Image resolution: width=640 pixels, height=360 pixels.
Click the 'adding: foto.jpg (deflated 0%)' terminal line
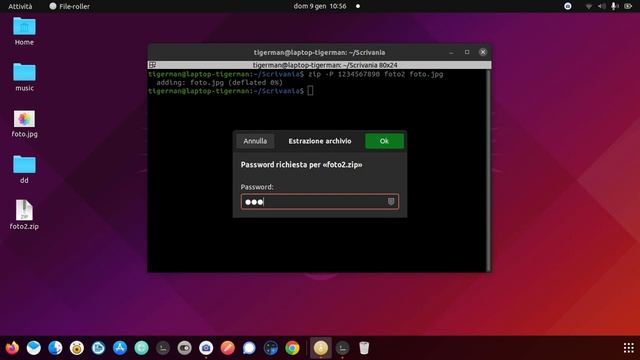[219, 82]
